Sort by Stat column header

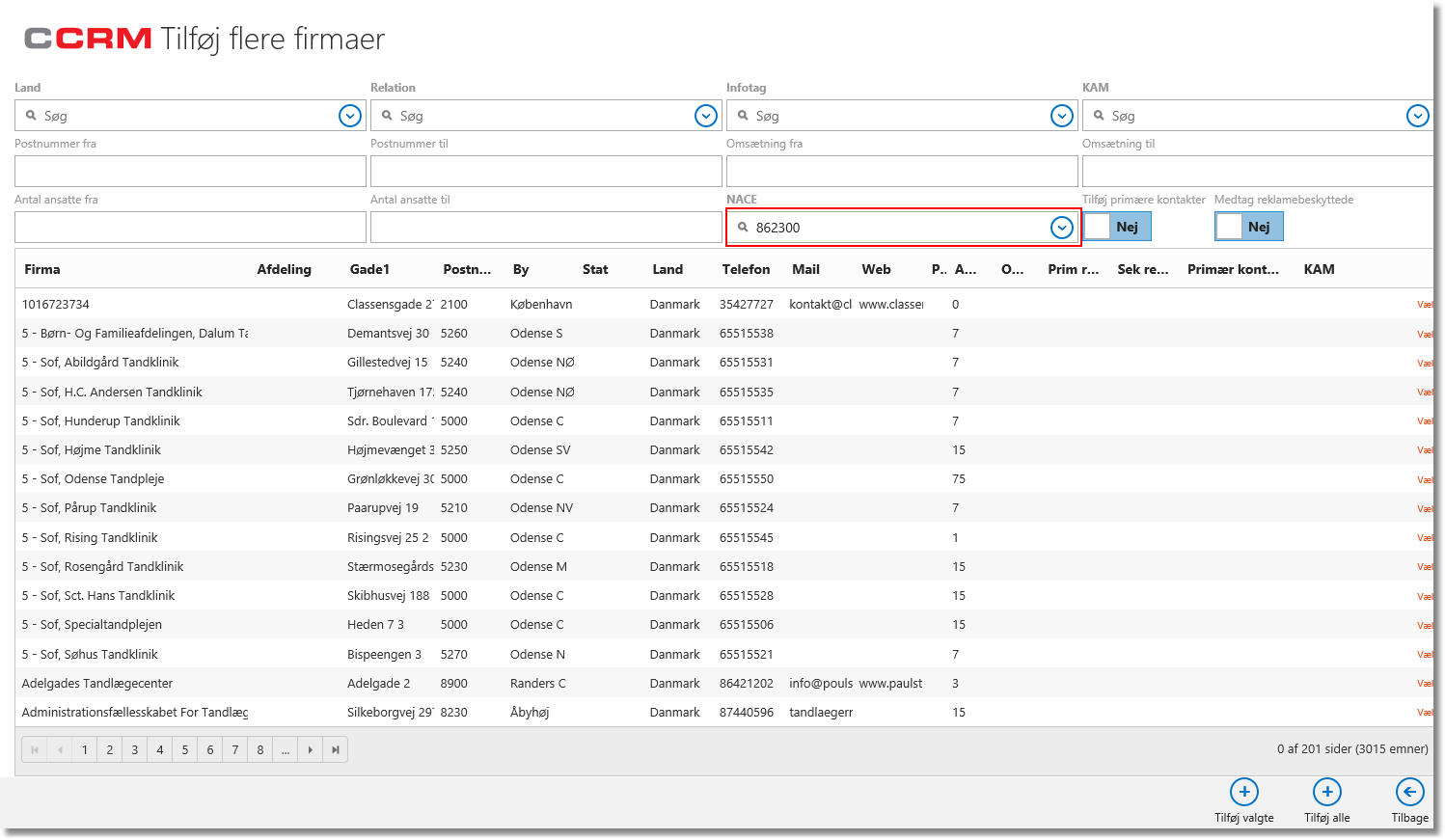[x=595, y=269]
